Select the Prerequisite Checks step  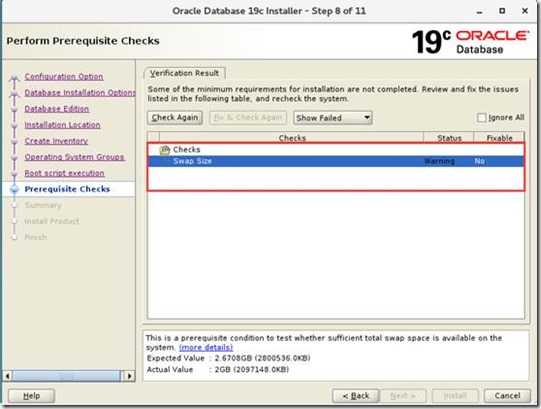[67, 189]
